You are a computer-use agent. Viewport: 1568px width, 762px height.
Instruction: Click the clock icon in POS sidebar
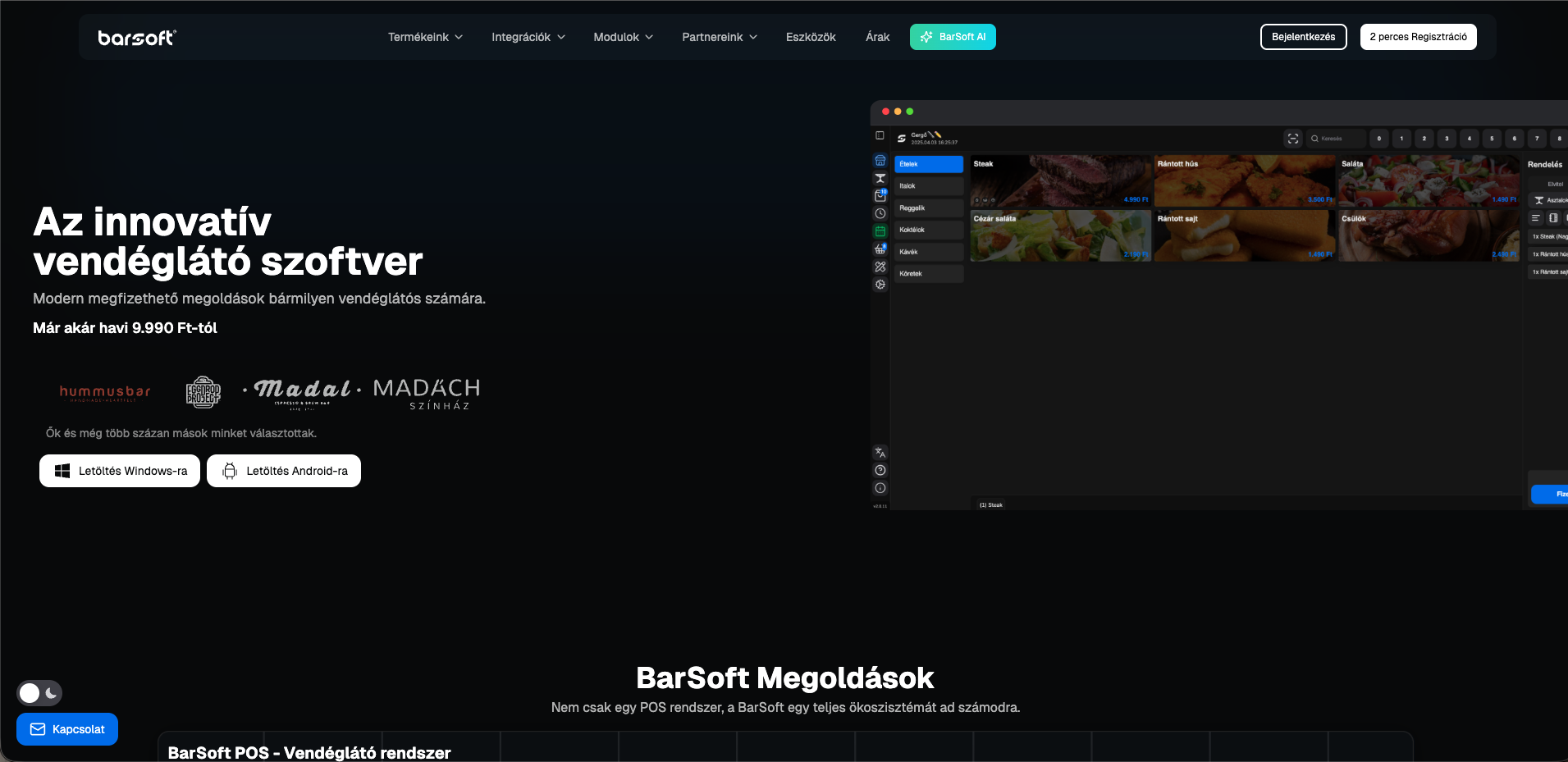click(x=880, y=213)
